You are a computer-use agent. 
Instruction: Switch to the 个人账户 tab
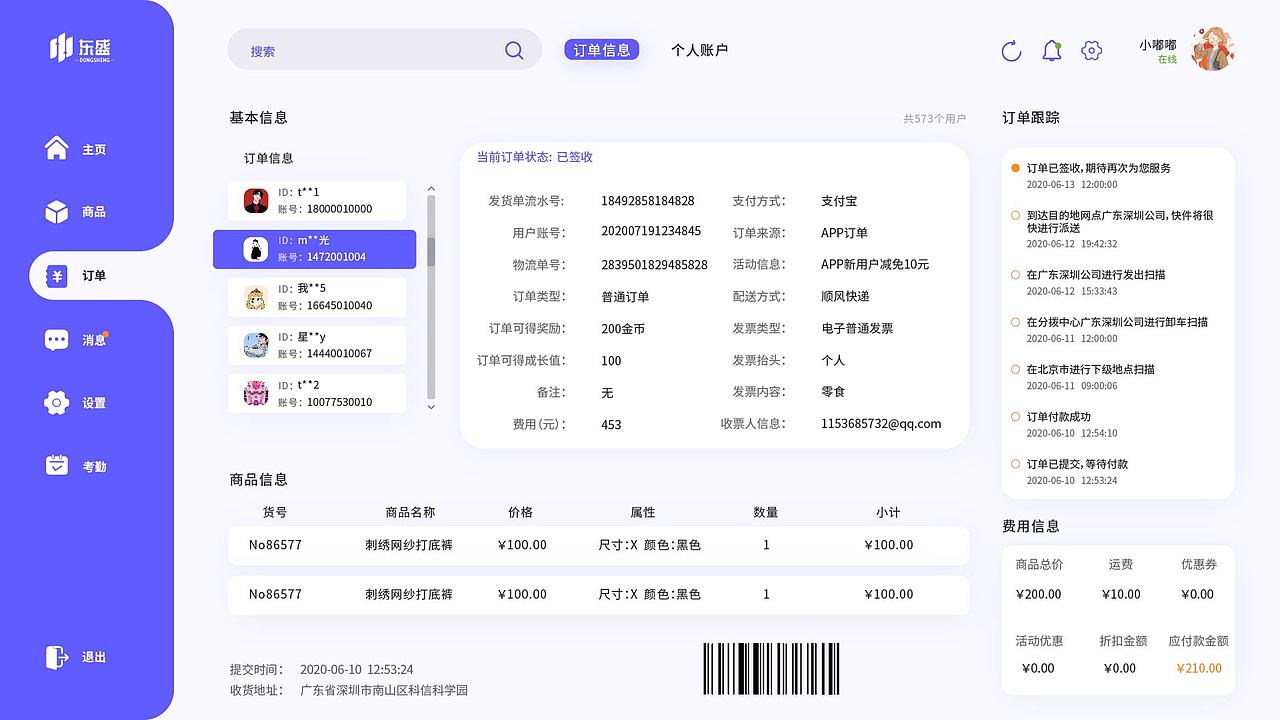pos(700,50)
